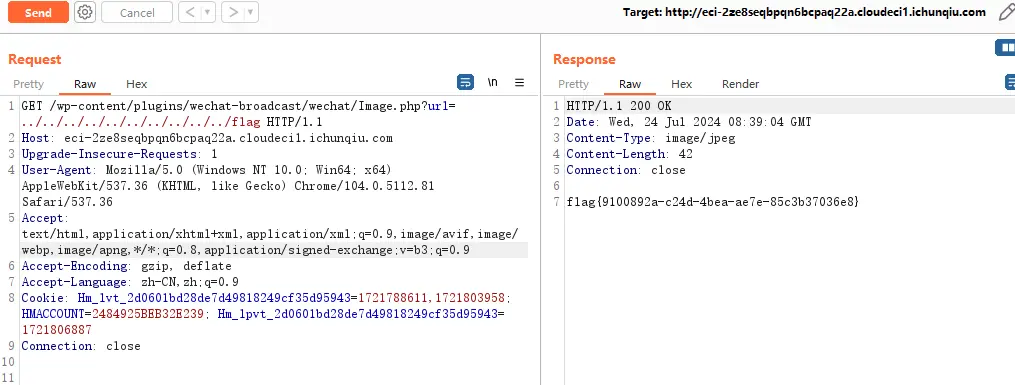Switch Request view to Hex tab
Screen dimensions: 1015x385
(137, 84)
